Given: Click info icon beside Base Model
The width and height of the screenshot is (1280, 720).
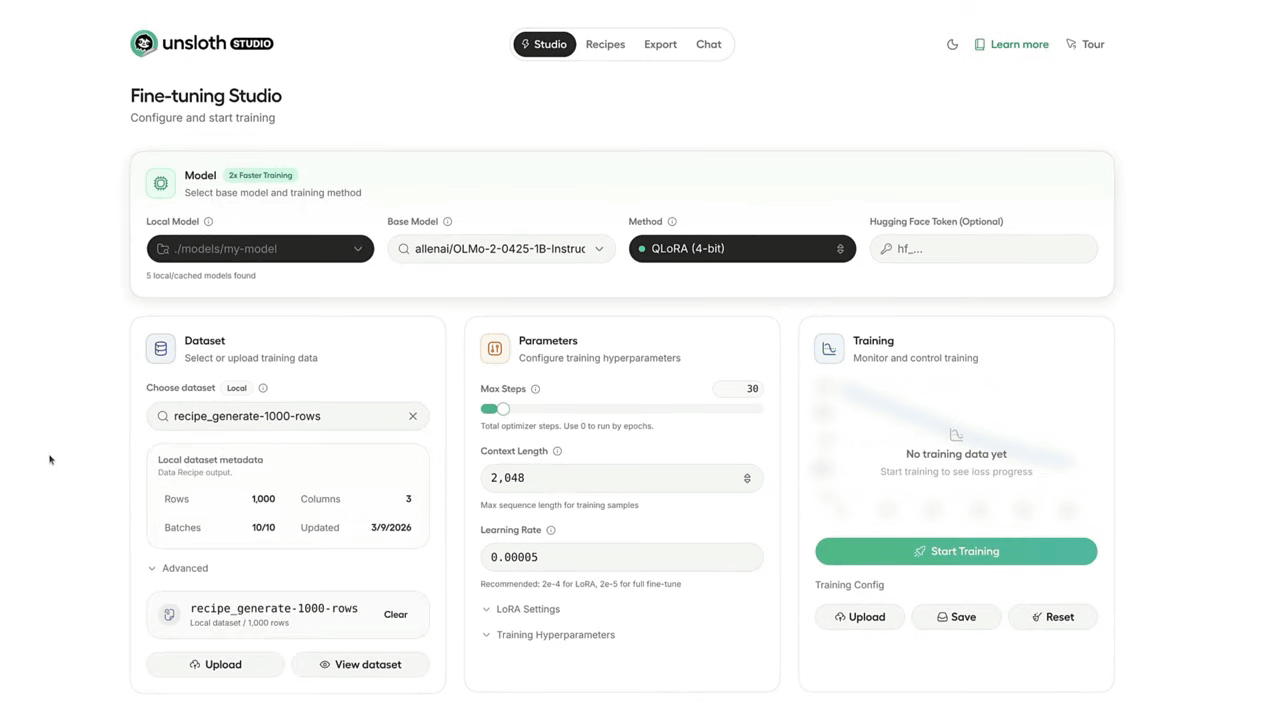Looking at the screenshot, I should pos(447,222).
